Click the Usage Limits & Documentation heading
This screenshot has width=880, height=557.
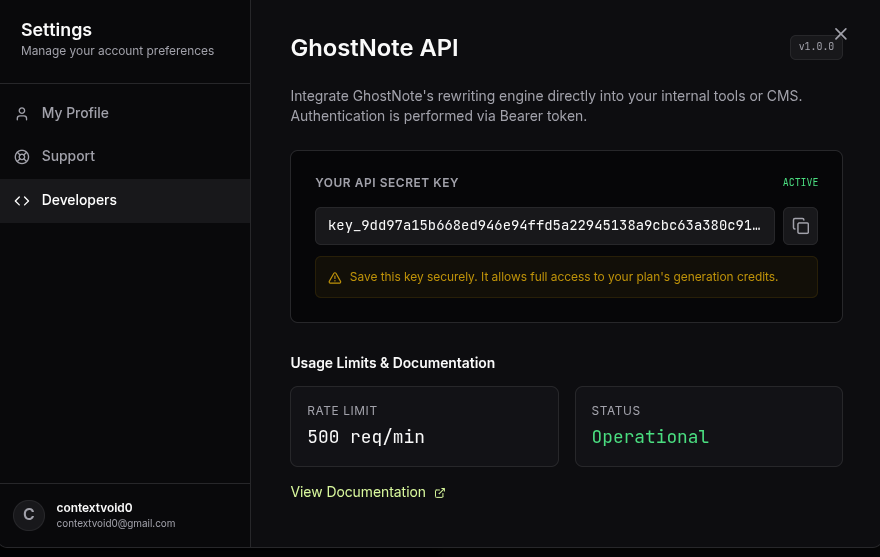393,363
